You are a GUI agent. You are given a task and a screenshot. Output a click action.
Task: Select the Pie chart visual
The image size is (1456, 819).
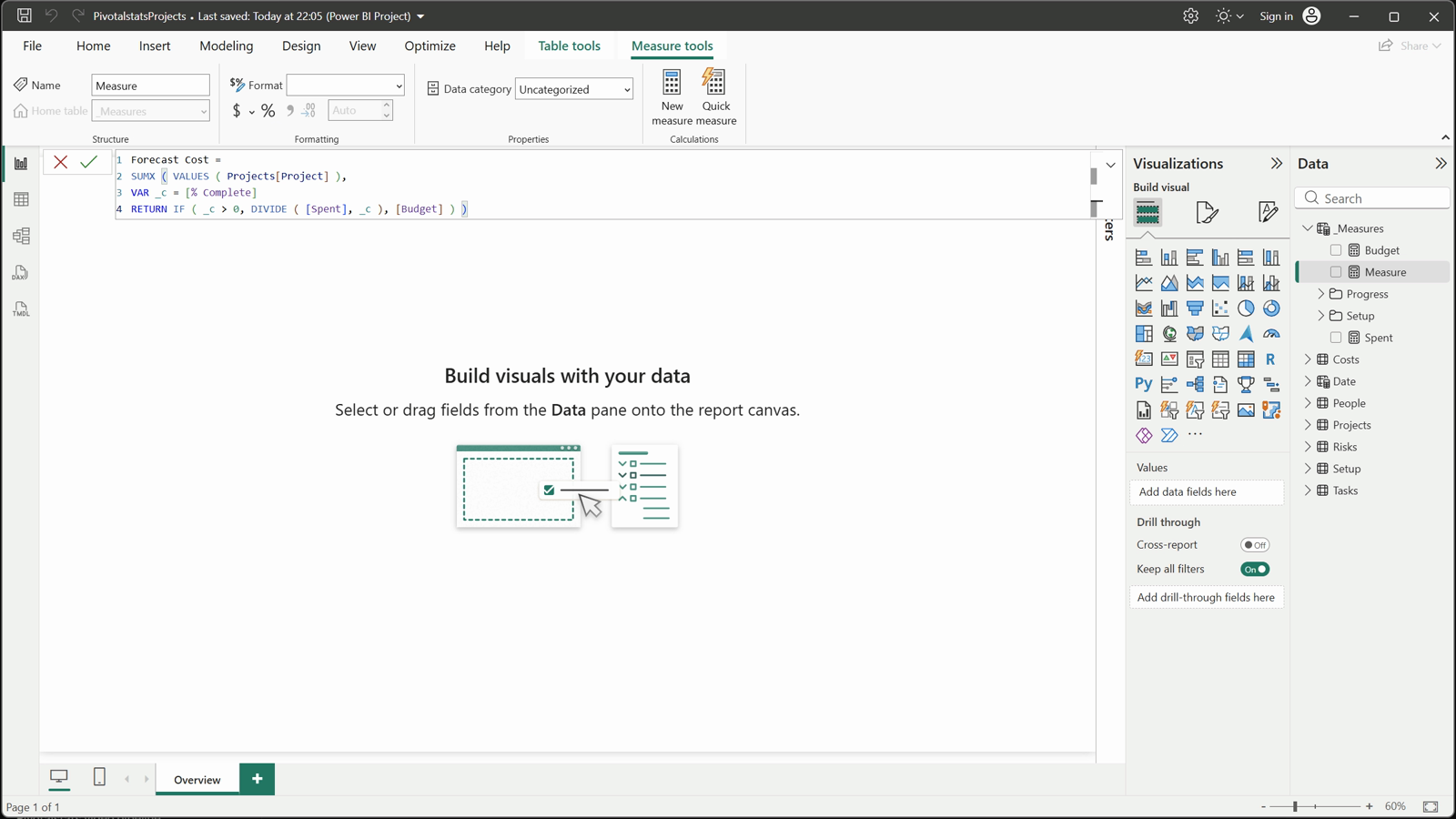click(1246, 308)
